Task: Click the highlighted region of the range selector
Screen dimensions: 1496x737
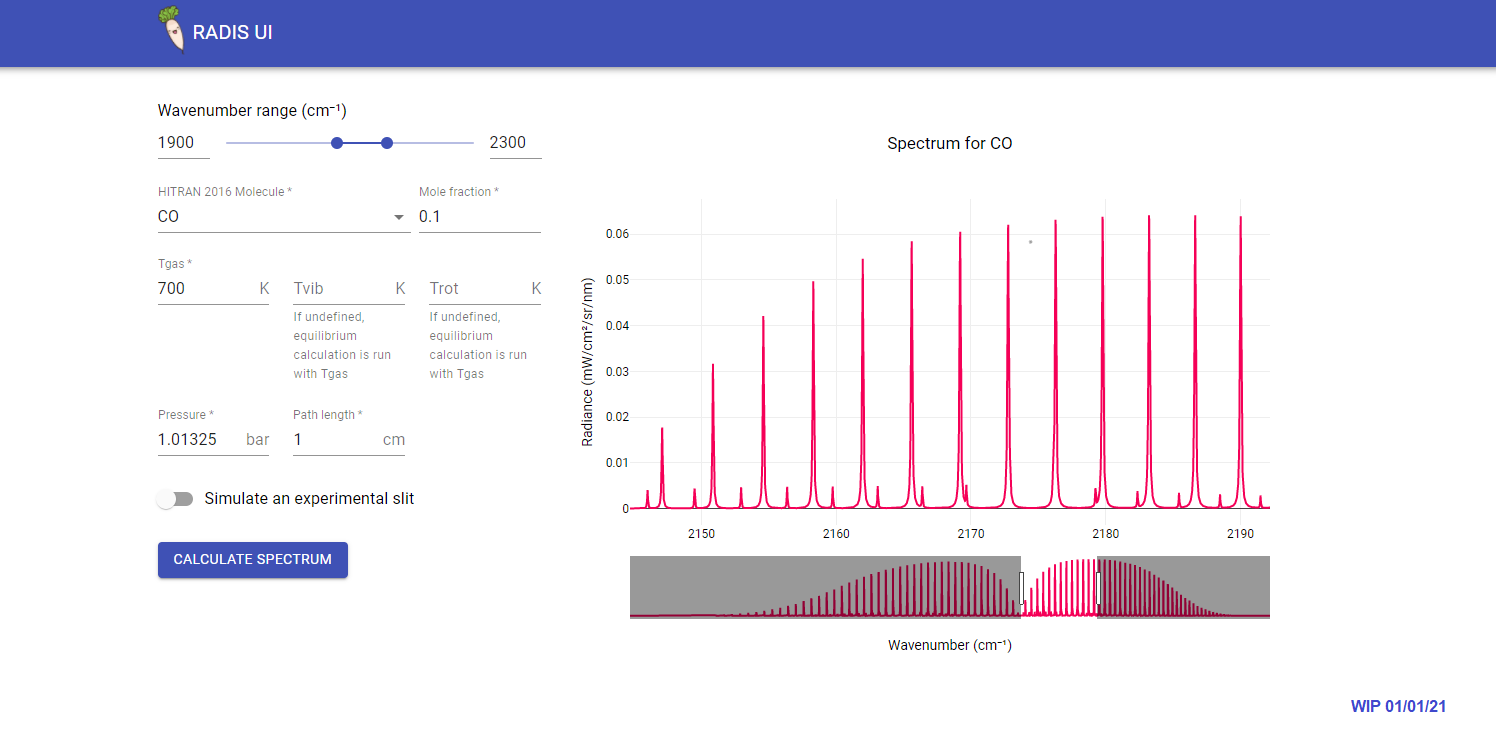Action: point(1059,587)
